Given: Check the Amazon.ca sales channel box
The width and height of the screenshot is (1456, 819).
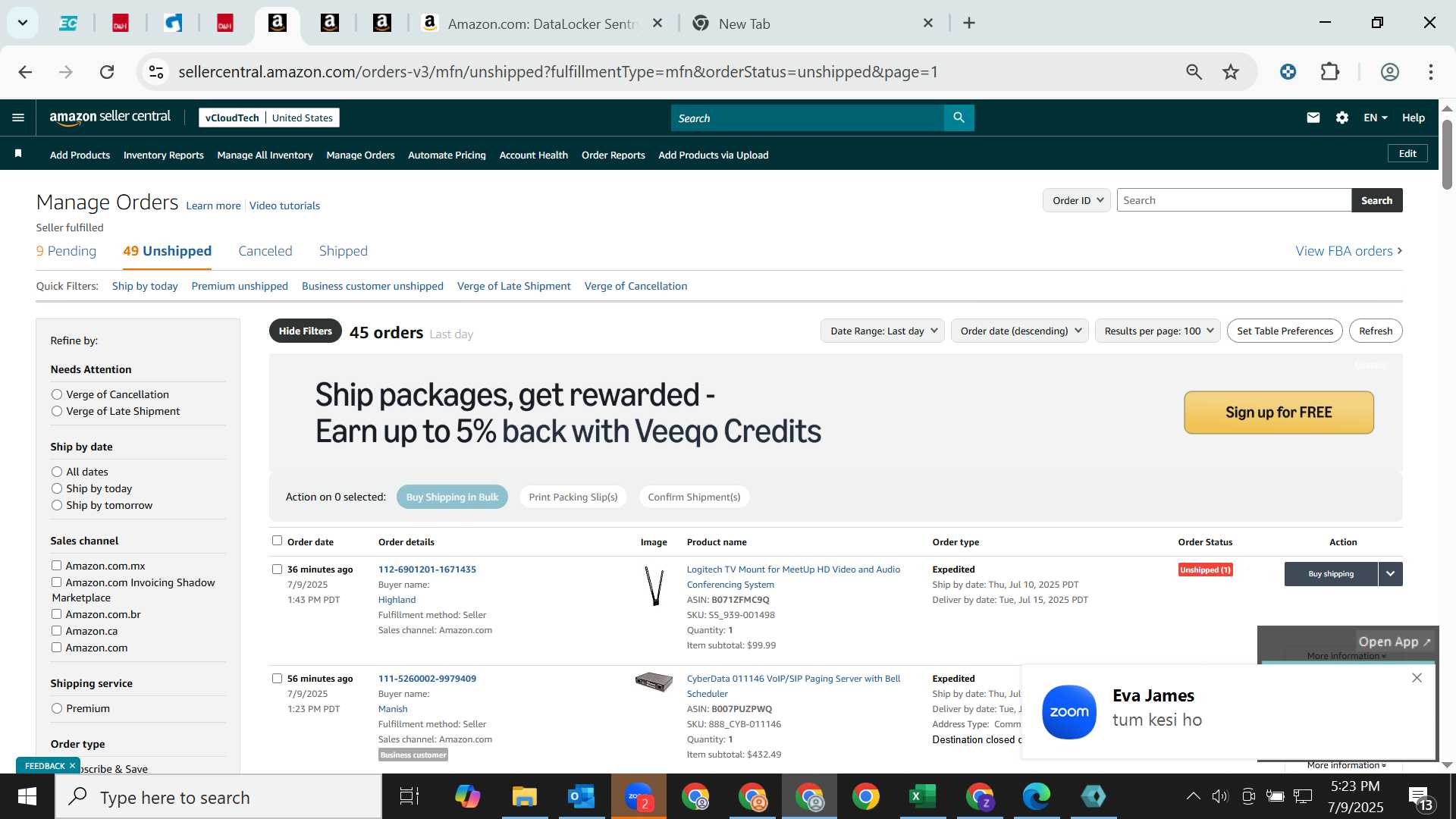Looking at the screenshot, I should (56, 631).
